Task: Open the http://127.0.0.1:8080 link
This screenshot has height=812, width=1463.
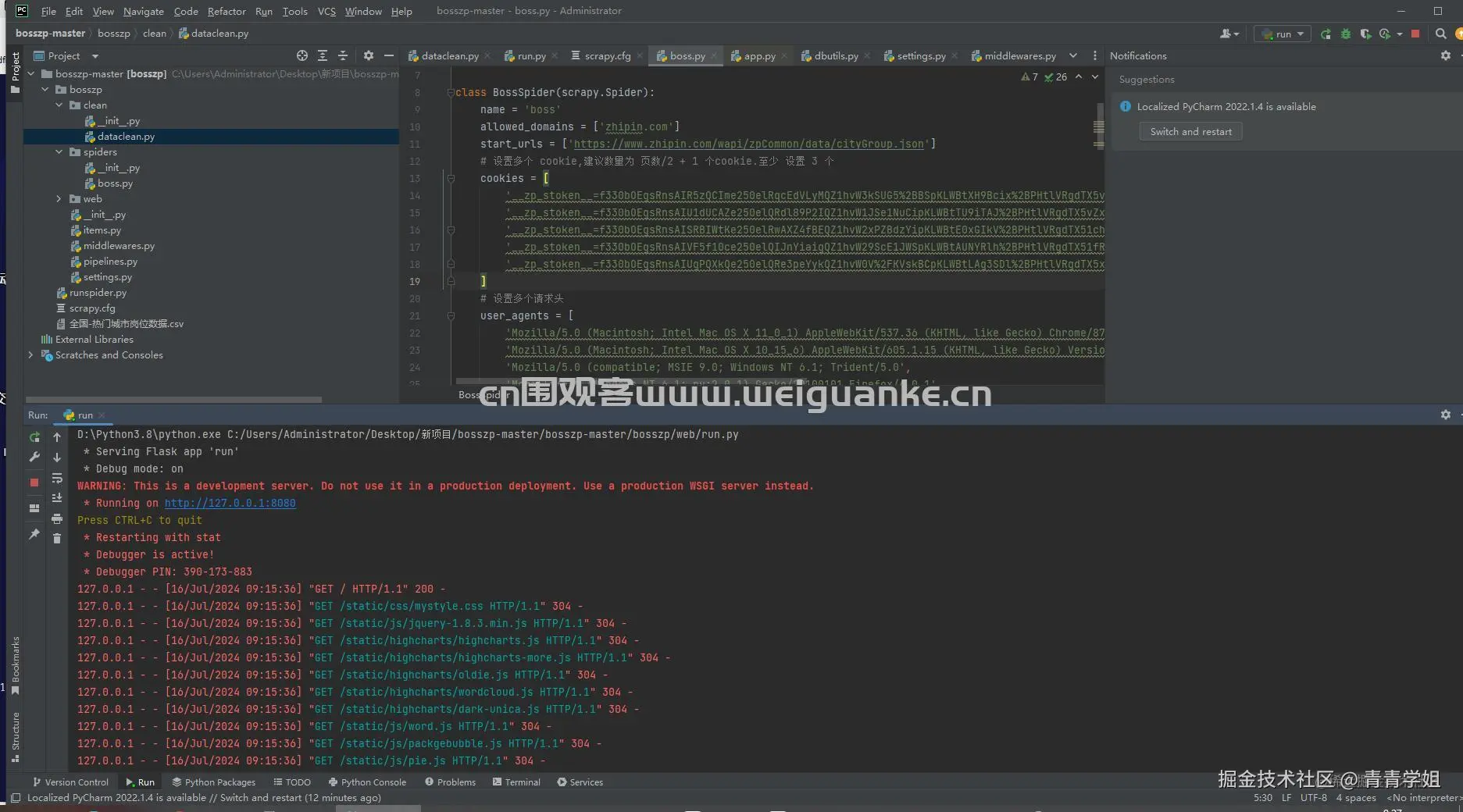Action: click(x=230, y=504)
